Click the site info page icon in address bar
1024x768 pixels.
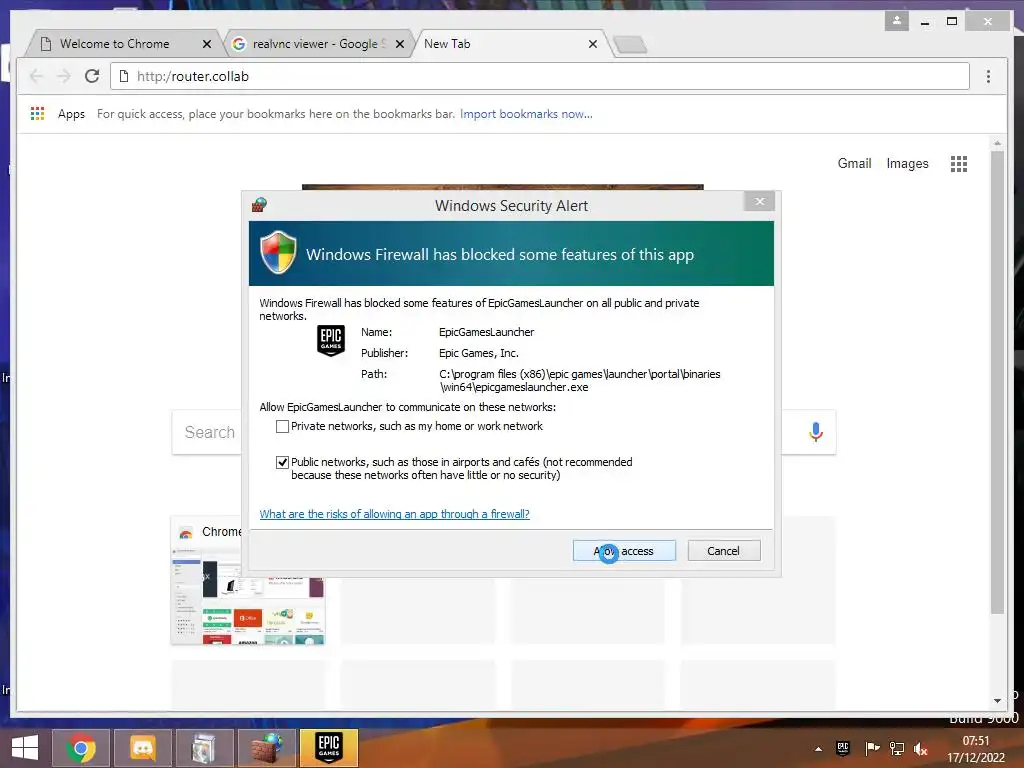pyautogui.click(x=123, y=76)
